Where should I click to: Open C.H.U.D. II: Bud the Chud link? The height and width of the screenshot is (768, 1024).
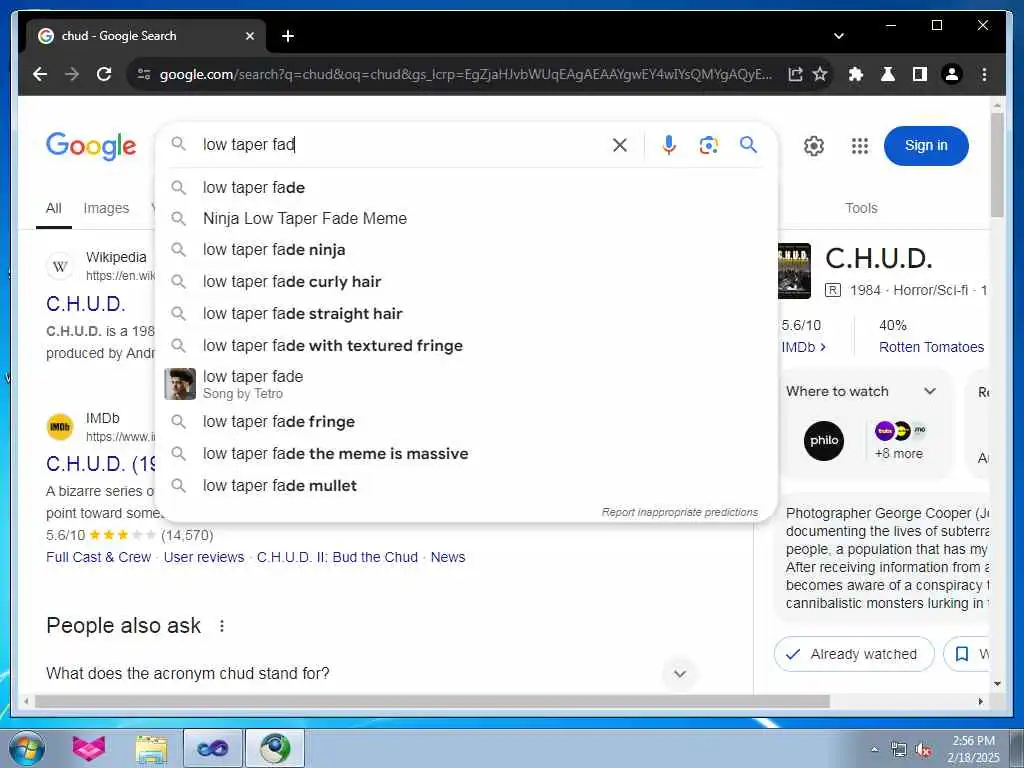point(337,557)
